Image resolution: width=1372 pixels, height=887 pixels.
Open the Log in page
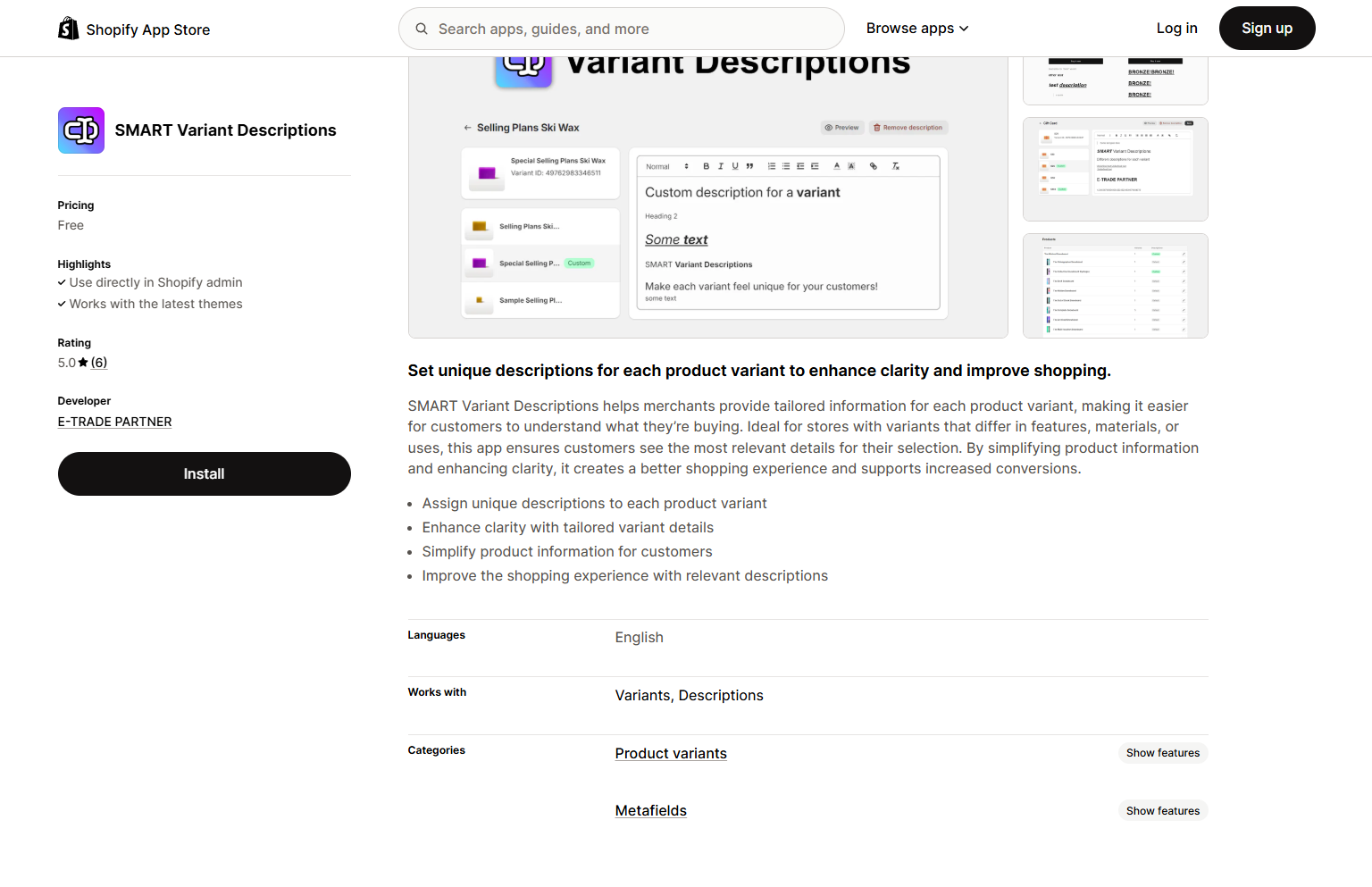pyautogui.click(x=1176, y=29)
